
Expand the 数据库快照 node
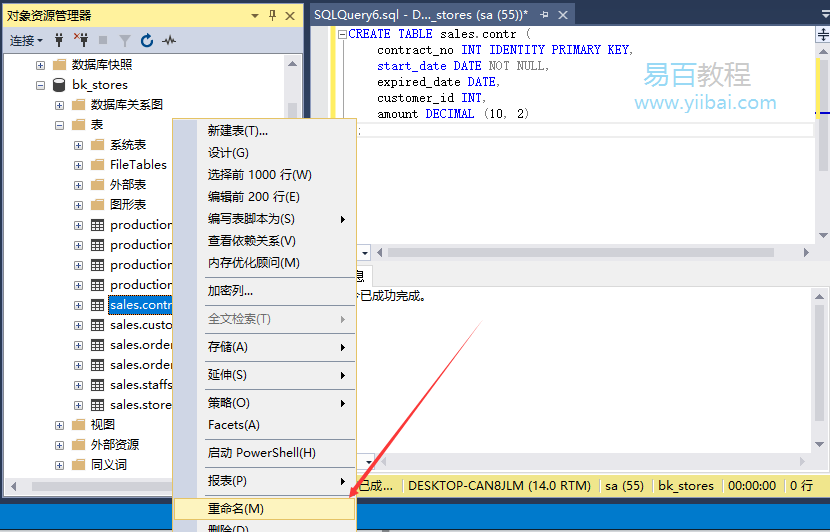coord(40,65)
